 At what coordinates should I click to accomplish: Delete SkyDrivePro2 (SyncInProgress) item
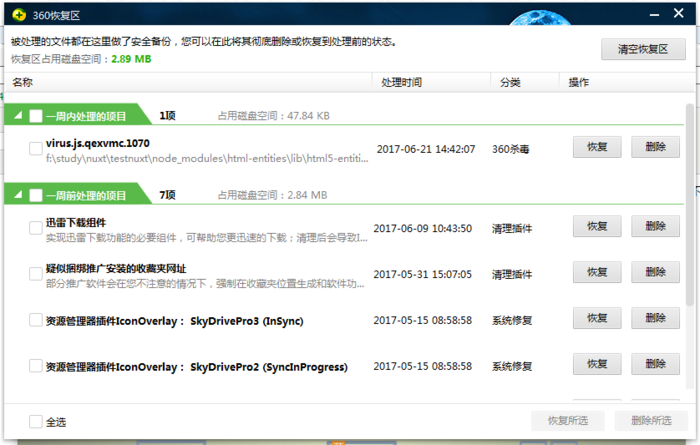pyautogui.click(x=655, y=364)
